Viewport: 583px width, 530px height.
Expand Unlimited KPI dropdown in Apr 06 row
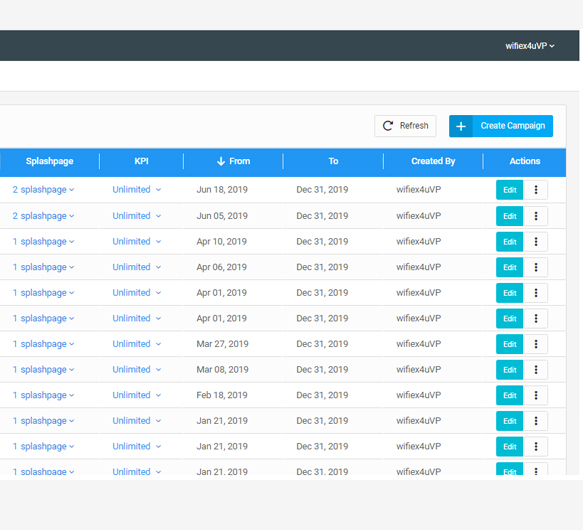click(x=136, y=267)
